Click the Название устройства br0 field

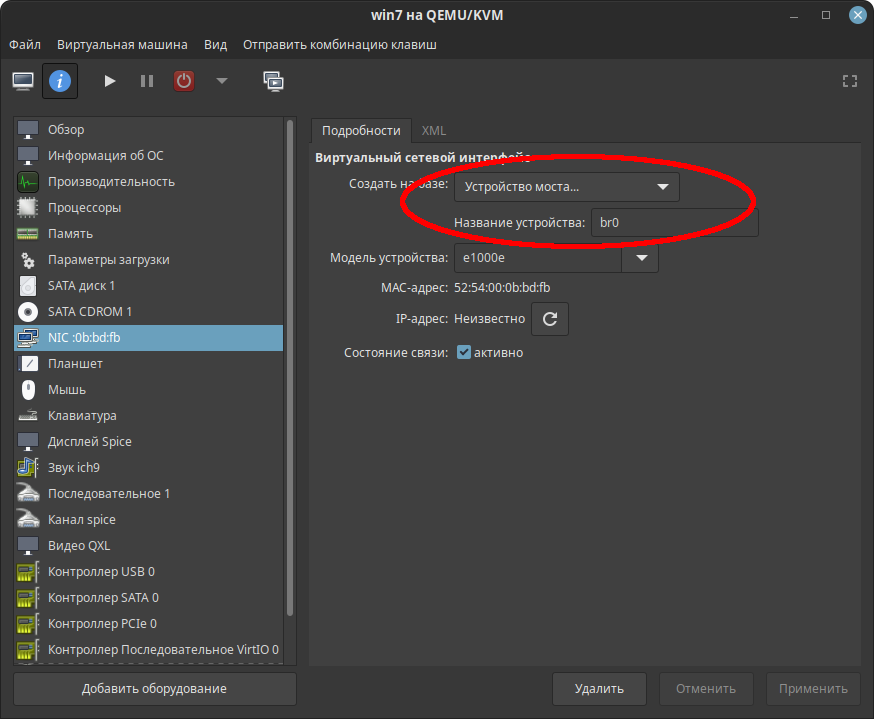pyautogui.click(x=674, y=222)
